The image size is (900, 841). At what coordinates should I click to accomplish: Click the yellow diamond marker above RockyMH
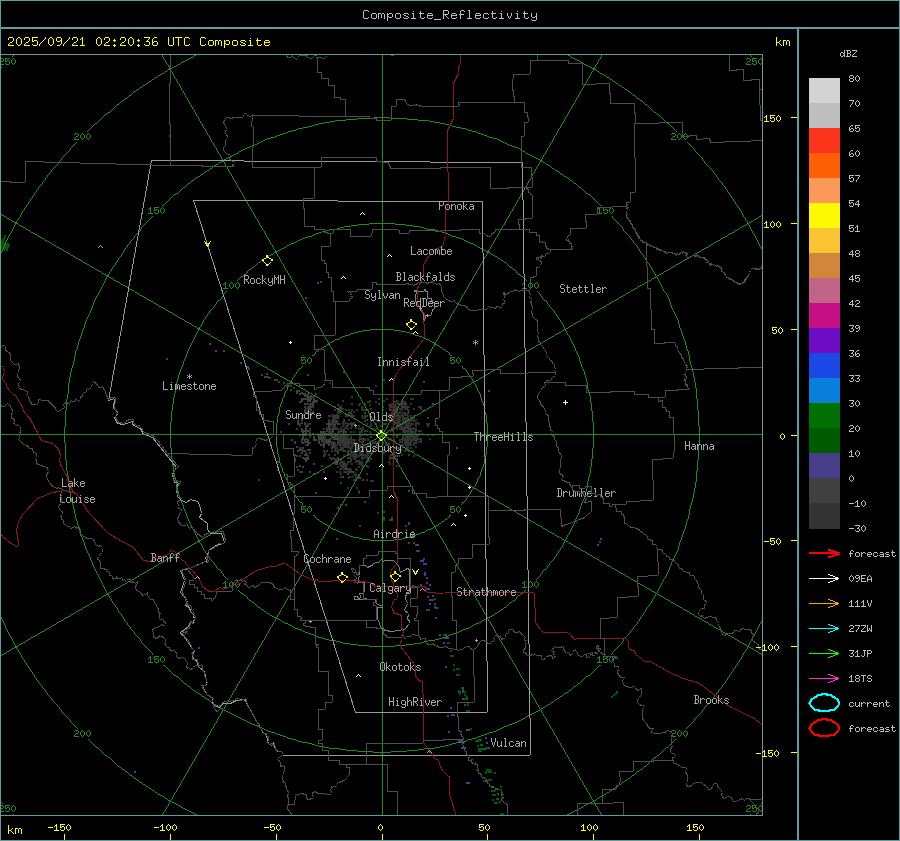(267, 260)
